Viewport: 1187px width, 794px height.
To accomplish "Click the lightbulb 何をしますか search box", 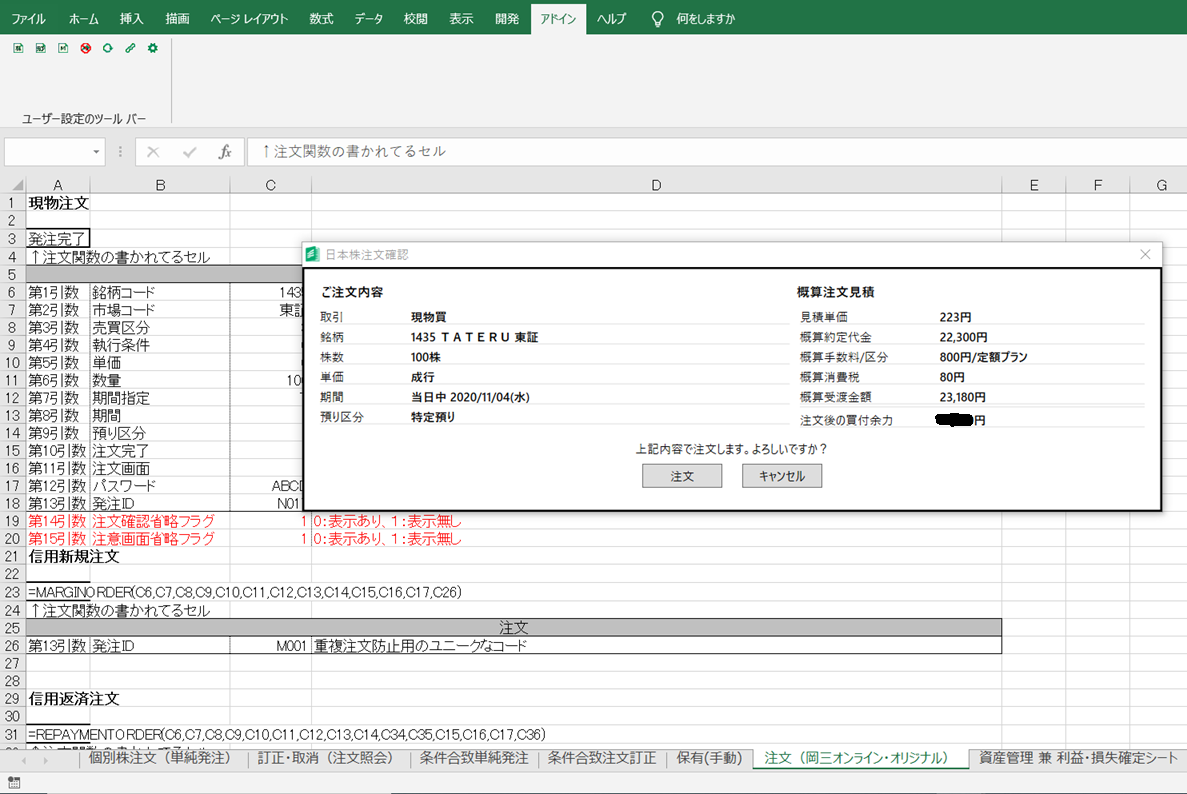I will tap(705, 19).
